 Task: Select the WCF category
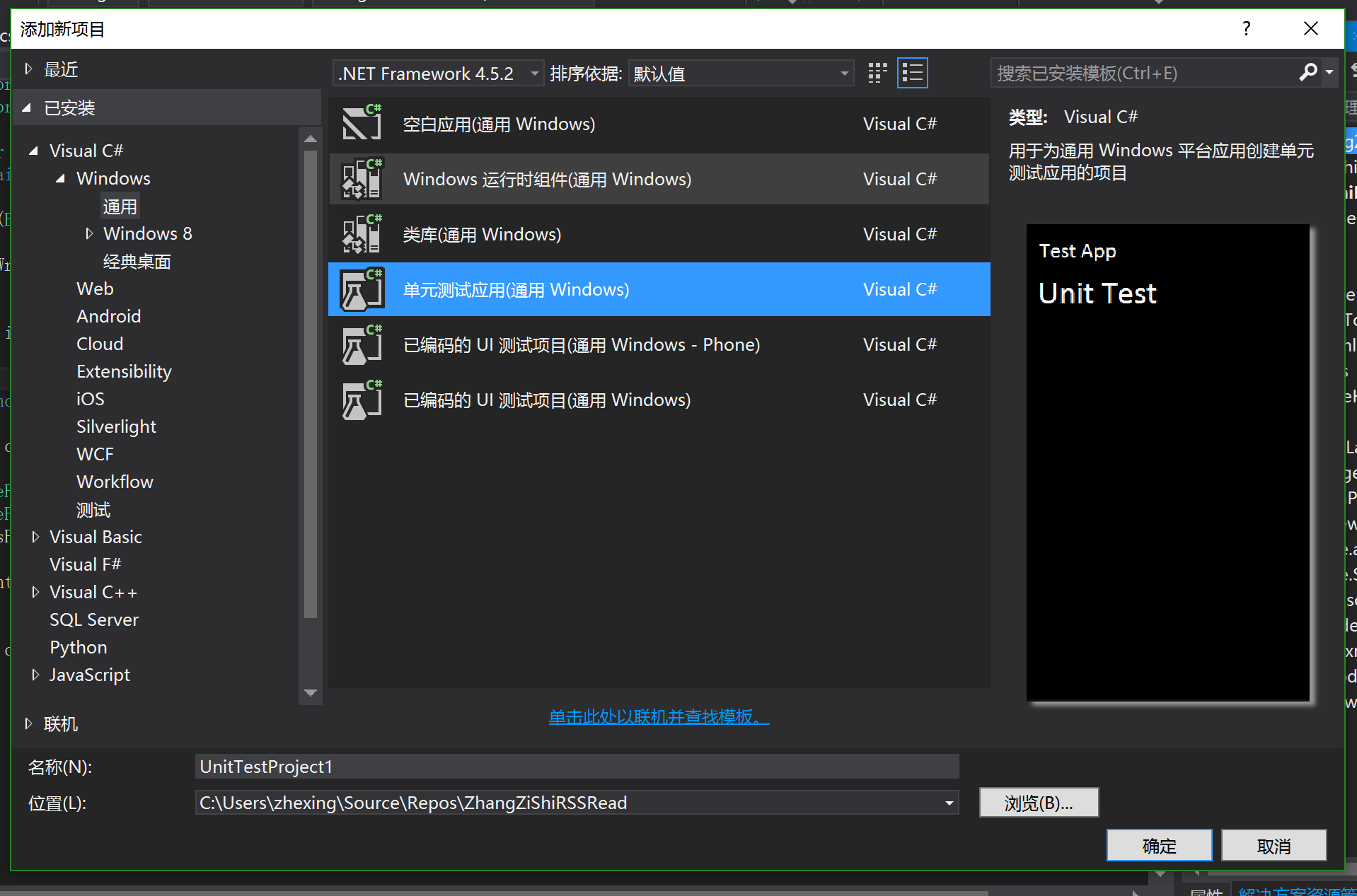point(95,454)
